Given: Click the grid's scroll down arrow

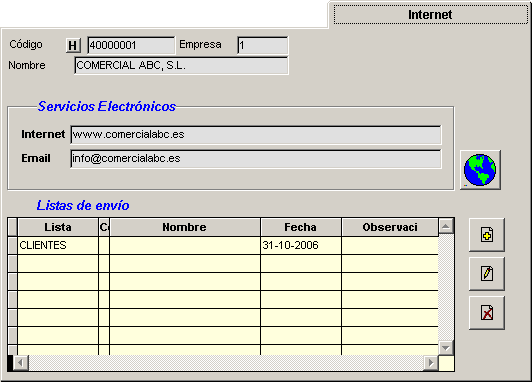Looking at the screenshot, I should pyautogui.click(x=446, y=348).
